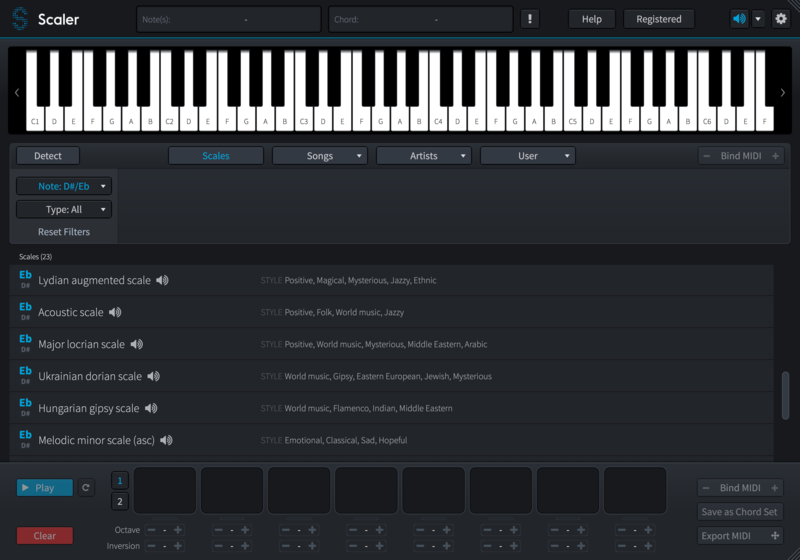Click the Reset Filters button
The width and height of the screenshot is (800, 560).
64,232
